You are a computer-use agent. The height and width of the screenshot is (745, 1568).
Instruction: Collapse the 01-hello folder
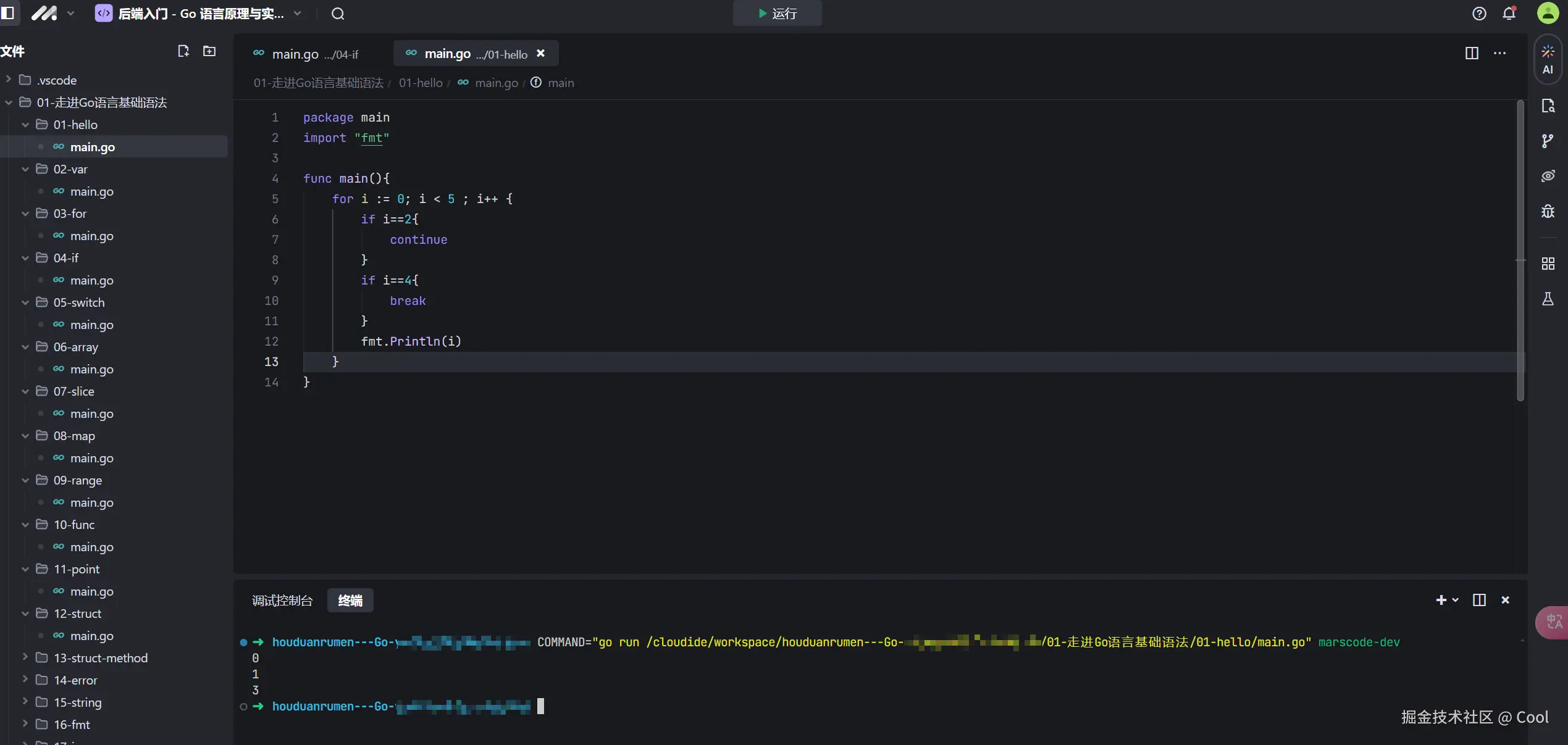25,125
